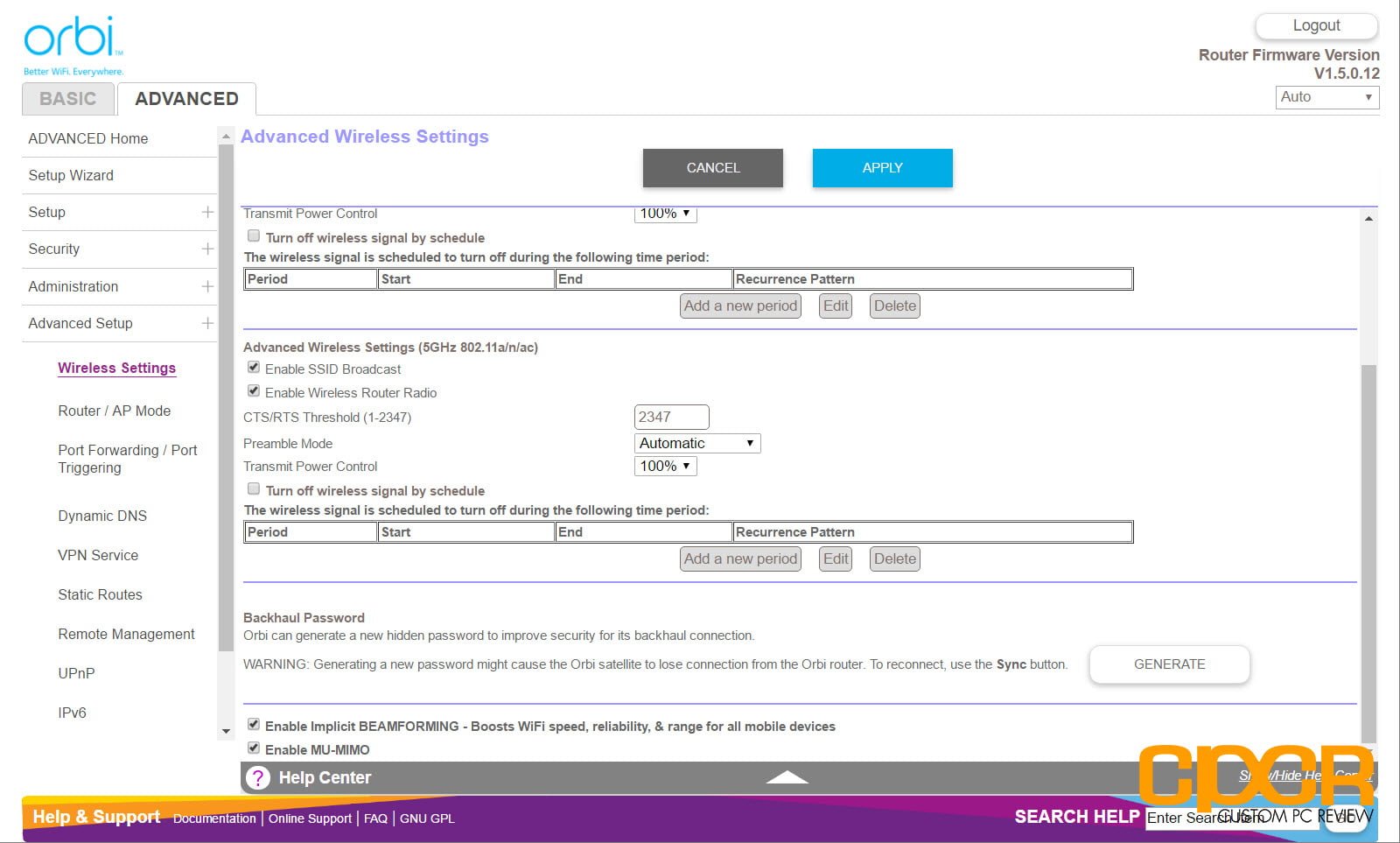The image size is (1400, 843).
Task: Open Remote Management page
Action: [x=126, y=634]
